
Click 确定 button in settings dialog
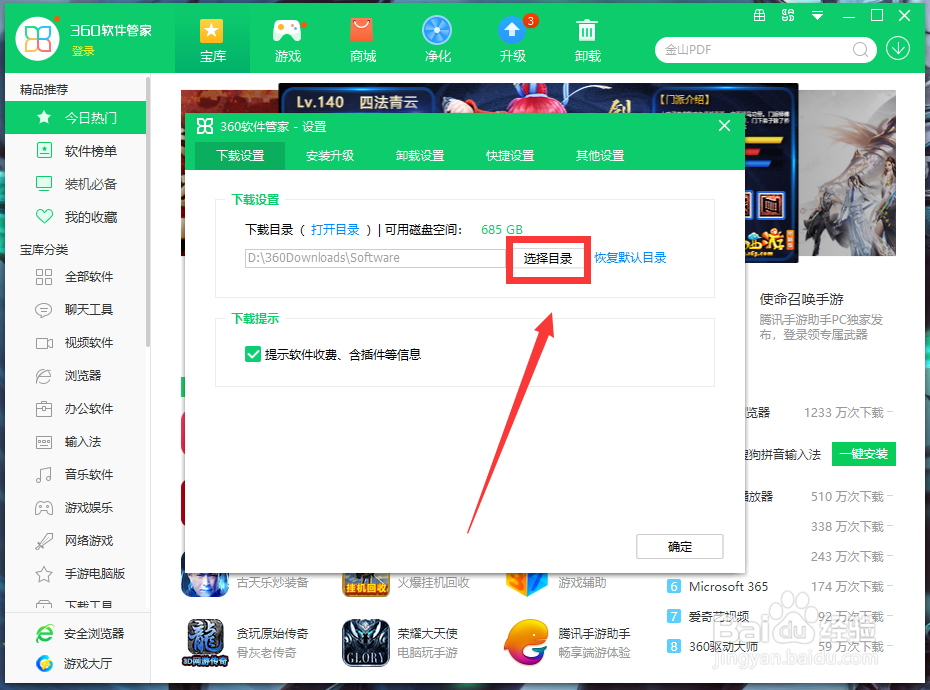[x=680, y=546]
